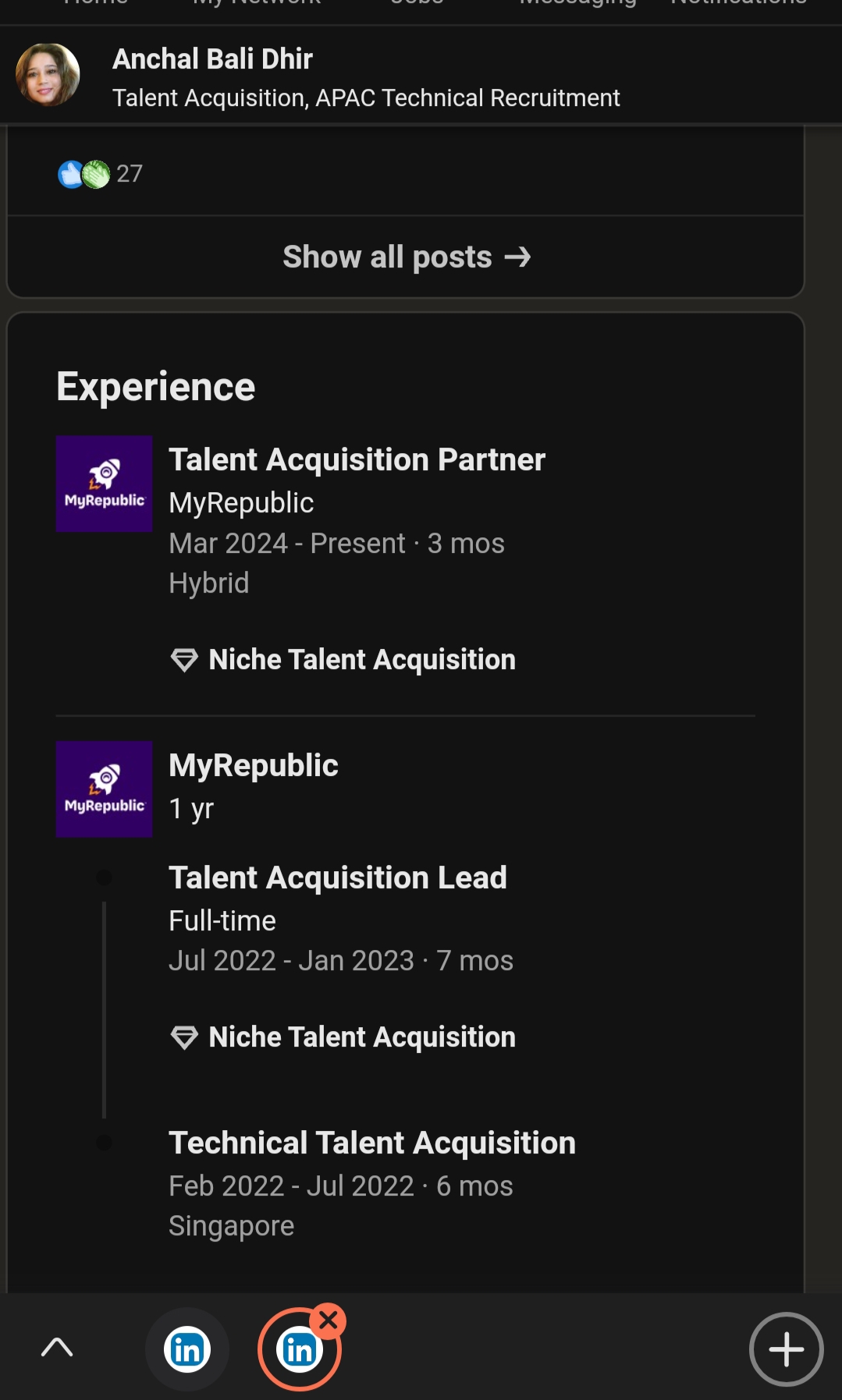
Task: Close the active LinkedIn tab with red X
Action: [x=329, y=1320]
